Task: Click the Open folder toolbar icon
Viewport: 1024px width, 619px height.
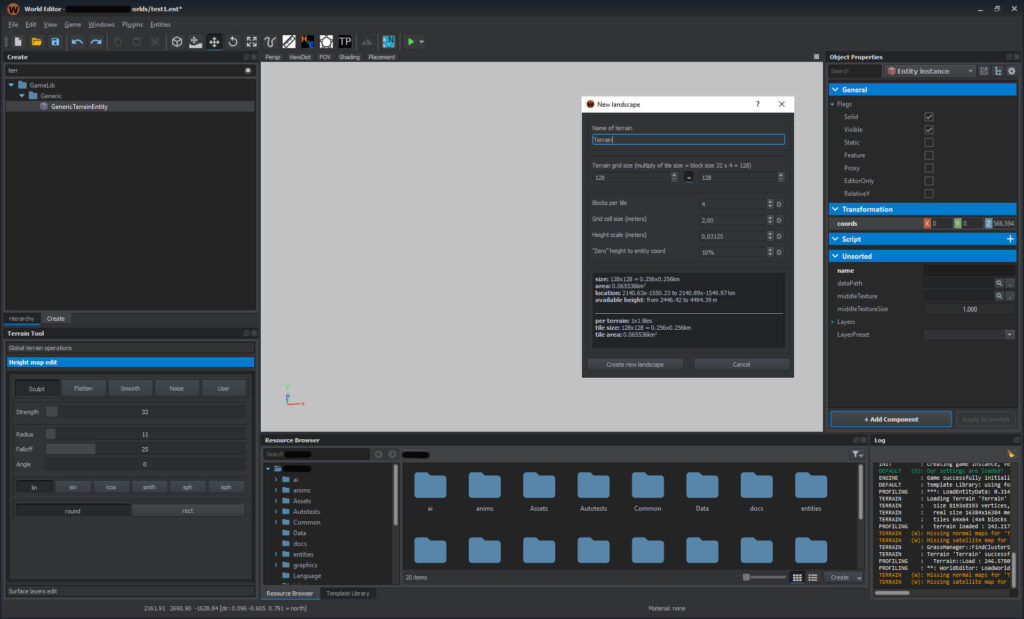Action: tap(36, 42)
